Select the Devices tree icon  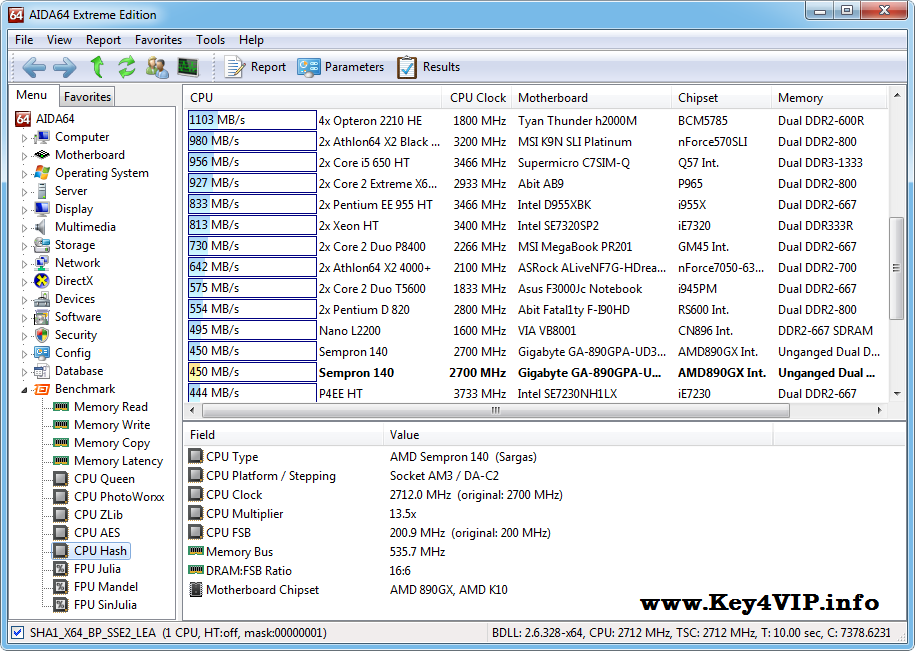coord(41,299)
